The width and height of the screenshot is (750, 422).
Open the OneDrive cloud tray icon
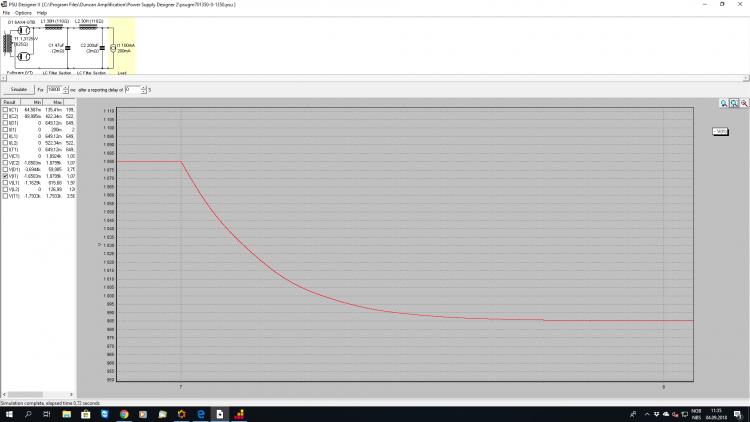666,414
